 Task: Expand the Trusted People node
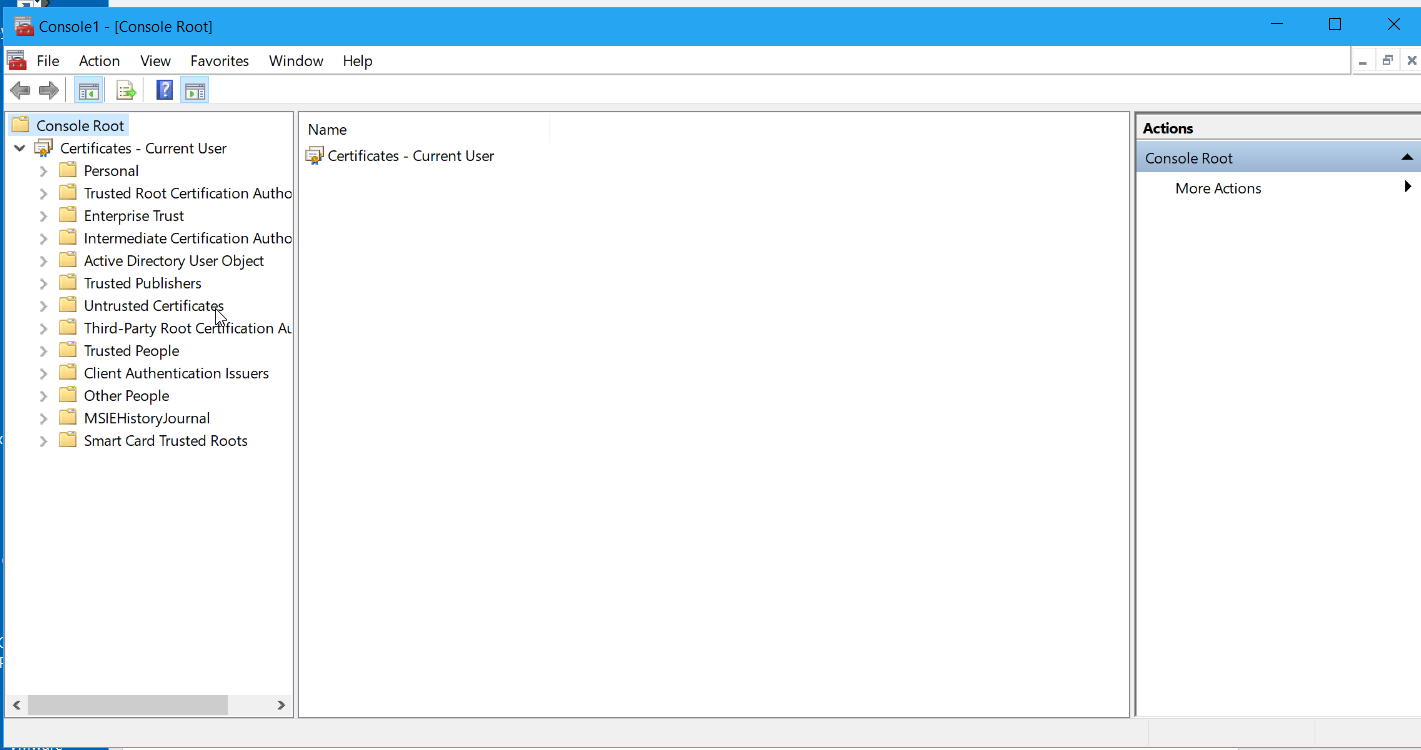click(x=43, y=351)
